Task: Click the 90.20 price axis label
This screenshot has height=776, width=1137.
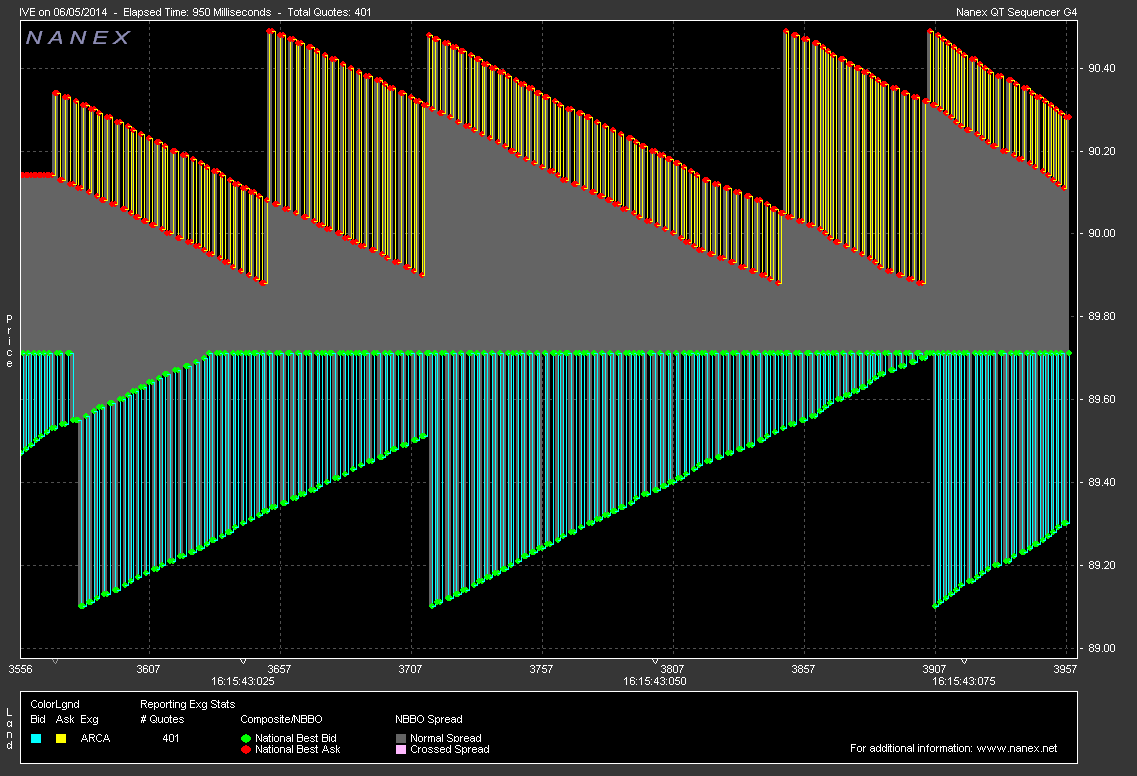Action: [x=1101, y=151]
